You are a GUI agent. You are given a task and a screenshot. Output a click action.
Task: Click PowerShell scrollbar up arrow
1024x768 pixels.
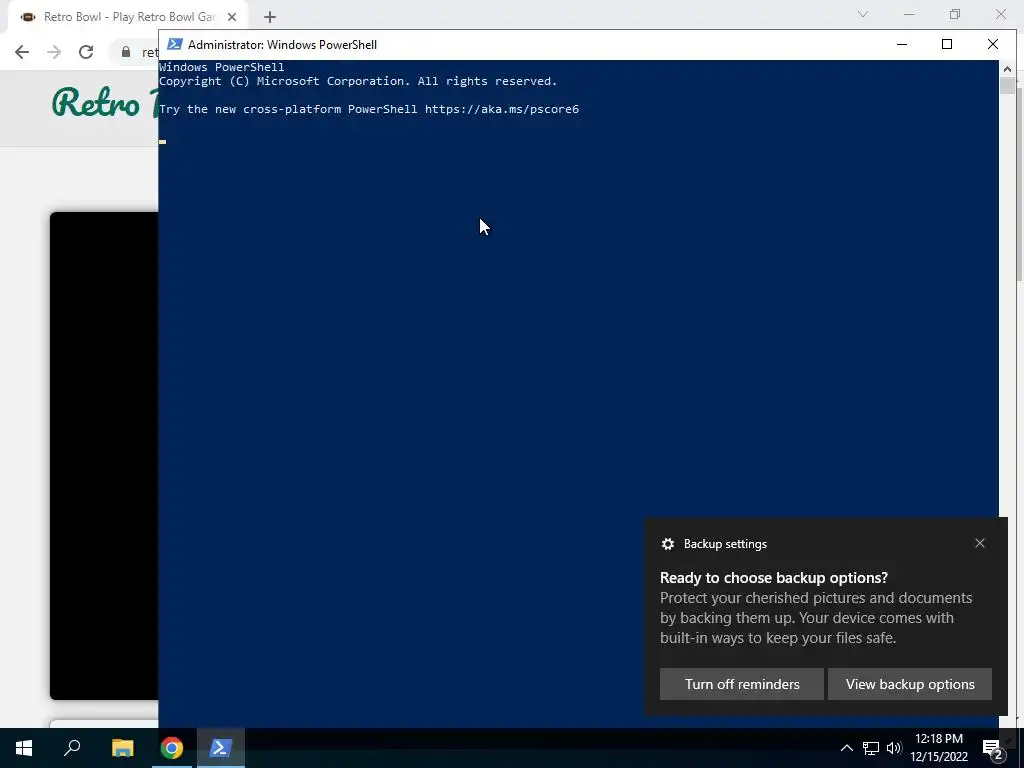(1007, 68)
